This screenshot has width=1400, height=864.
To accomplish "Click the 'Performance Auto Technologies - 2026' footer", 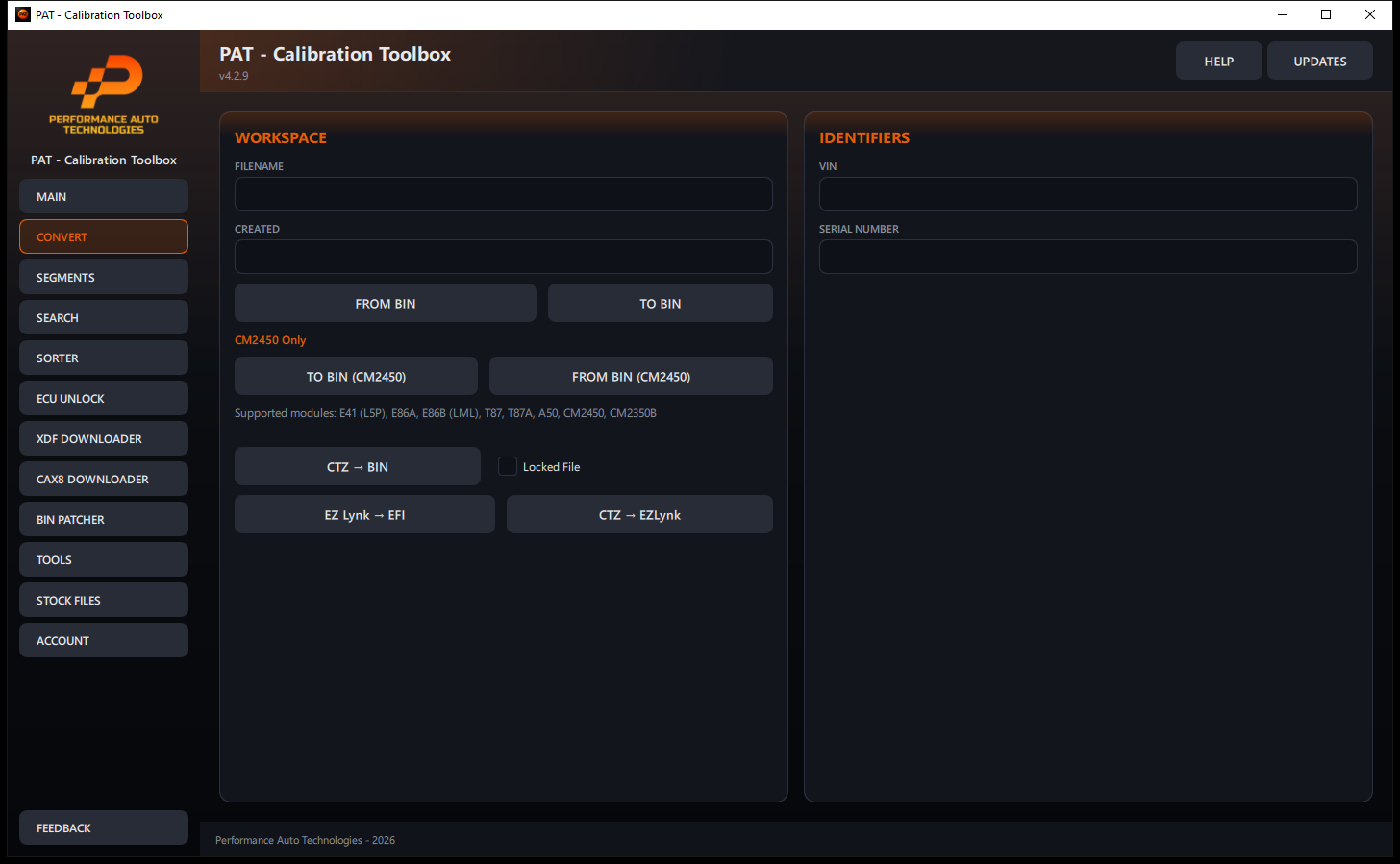I will [305, 840].
